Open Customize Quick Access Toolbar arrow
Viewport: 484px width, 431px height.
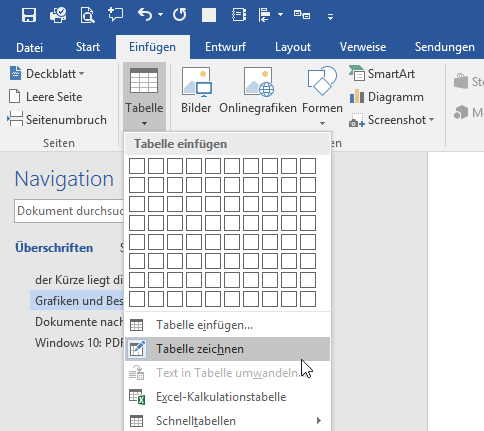point(330,16)
